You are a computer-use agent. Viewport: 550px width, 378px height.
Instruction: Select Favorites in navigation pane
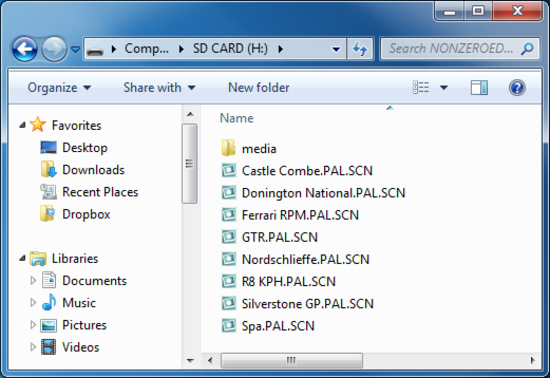click(x=76, y=125)
